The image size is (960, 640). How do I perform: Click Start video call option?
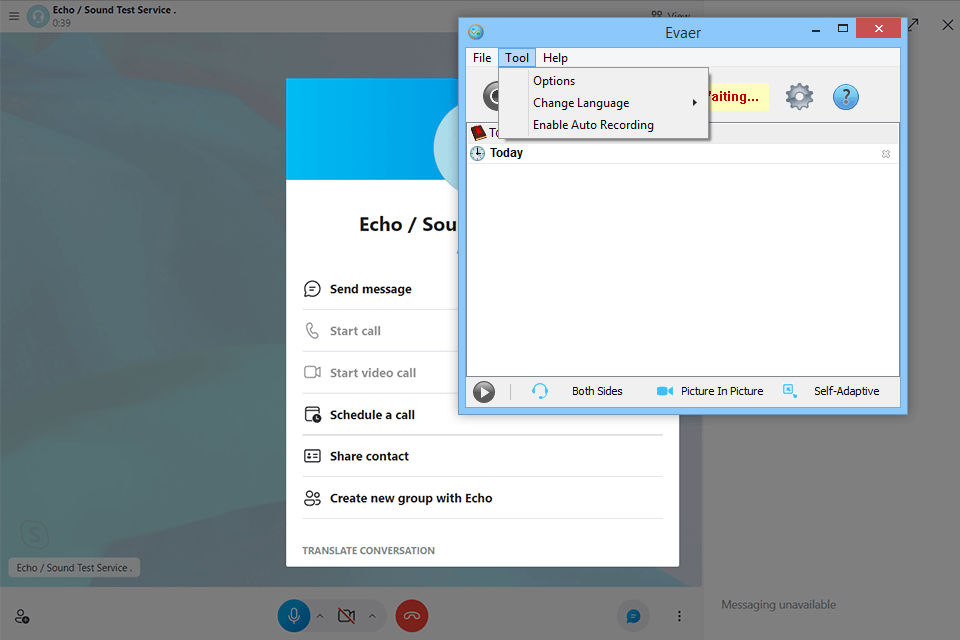(x=373, y=373)
